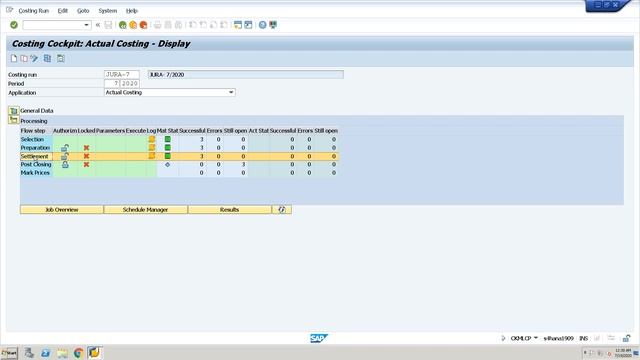Open the Goto menu
The width and height of the screenshot is (640, 360).
pos(83,11)
